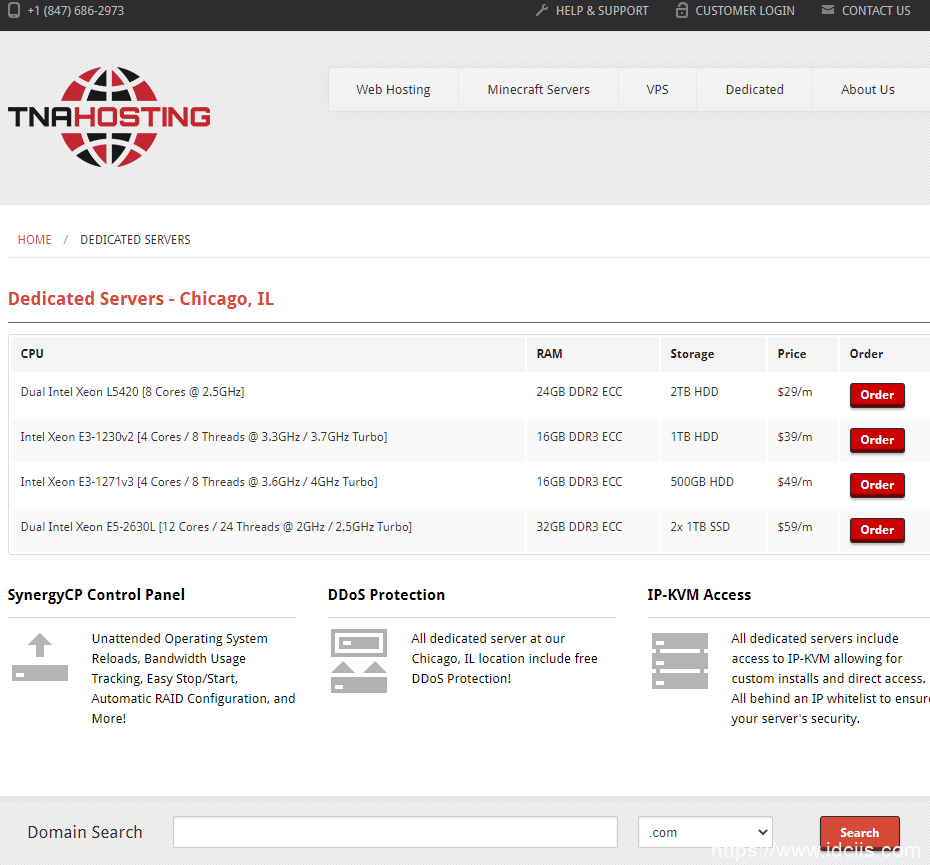Order the Dual Xeon L5420 server

[x=877, y=395]
